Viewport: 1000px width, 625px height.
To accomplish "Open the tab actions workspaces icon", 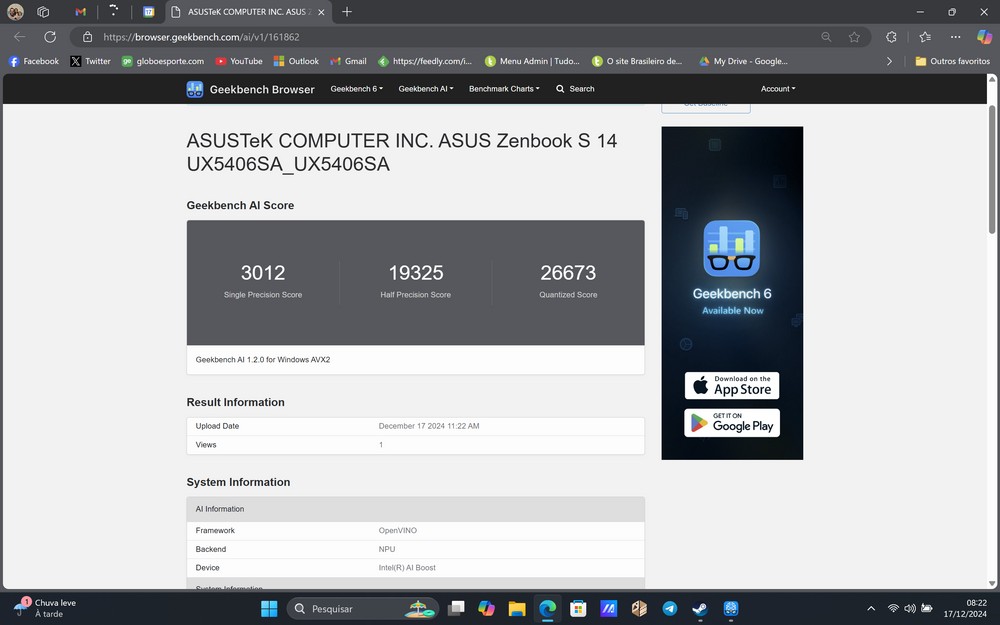I will pyautogui.click(x=43, y=11).
